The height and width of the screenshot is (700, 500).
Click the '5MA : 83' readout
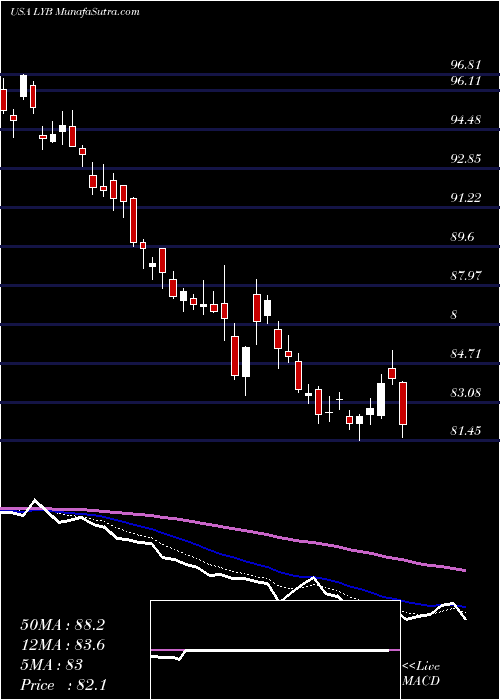coord(51,665)
